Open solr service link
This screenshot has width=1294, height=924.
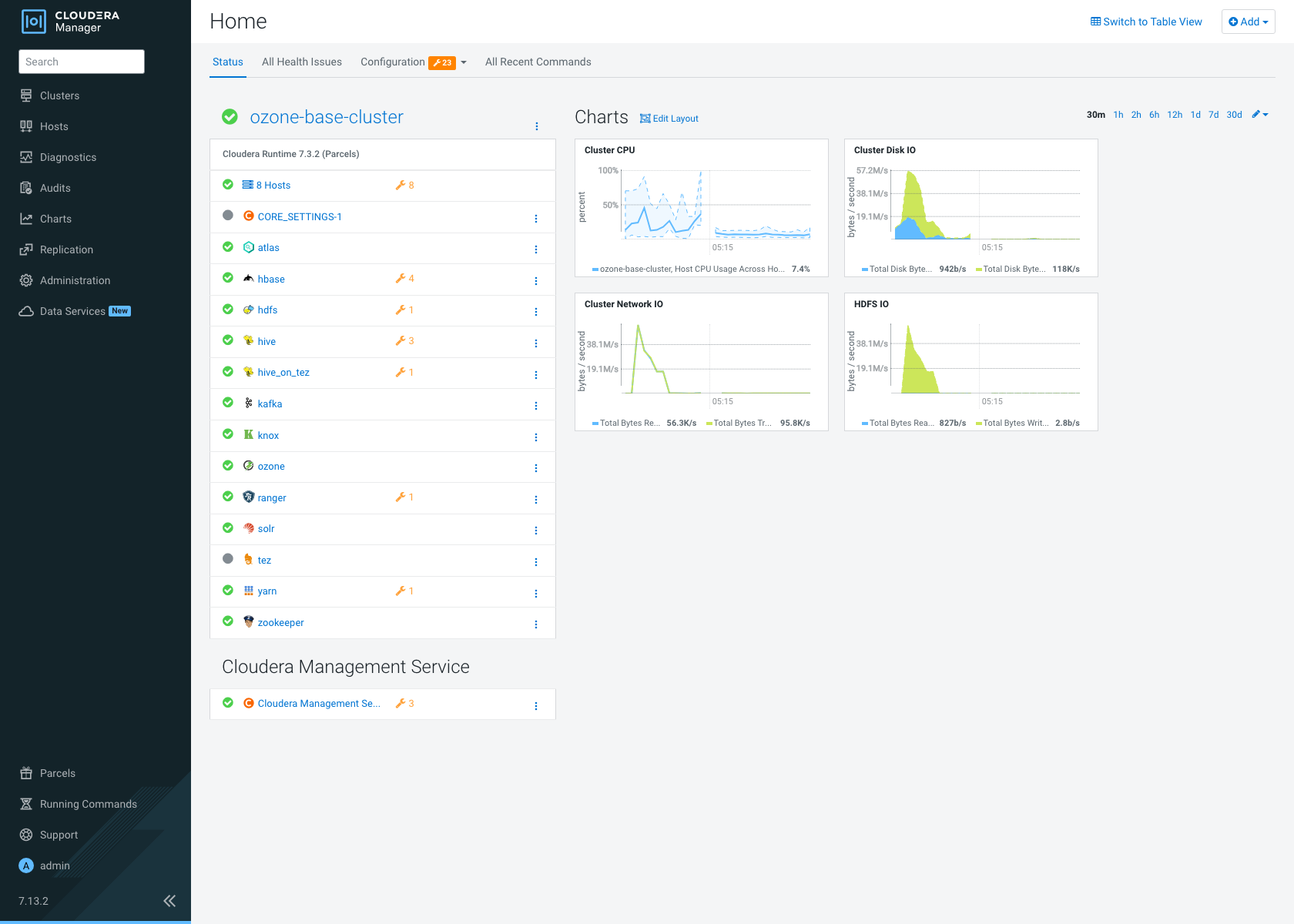(266, 529)
